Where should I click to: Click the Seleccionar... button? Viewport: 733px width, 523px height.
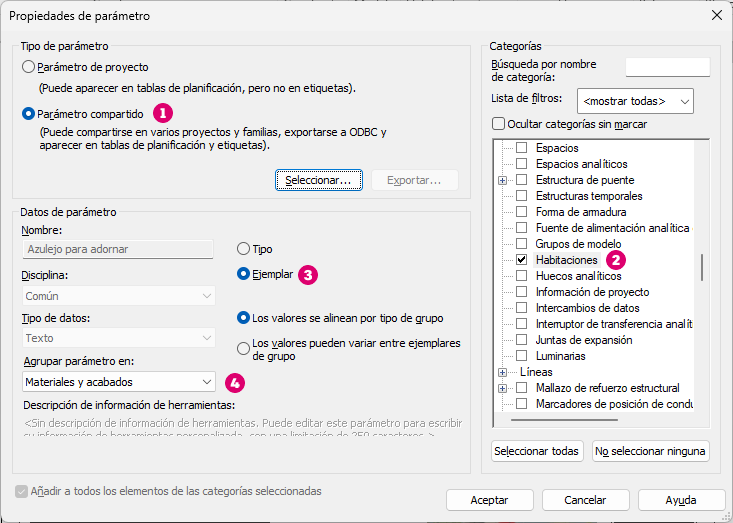point(317,180)
